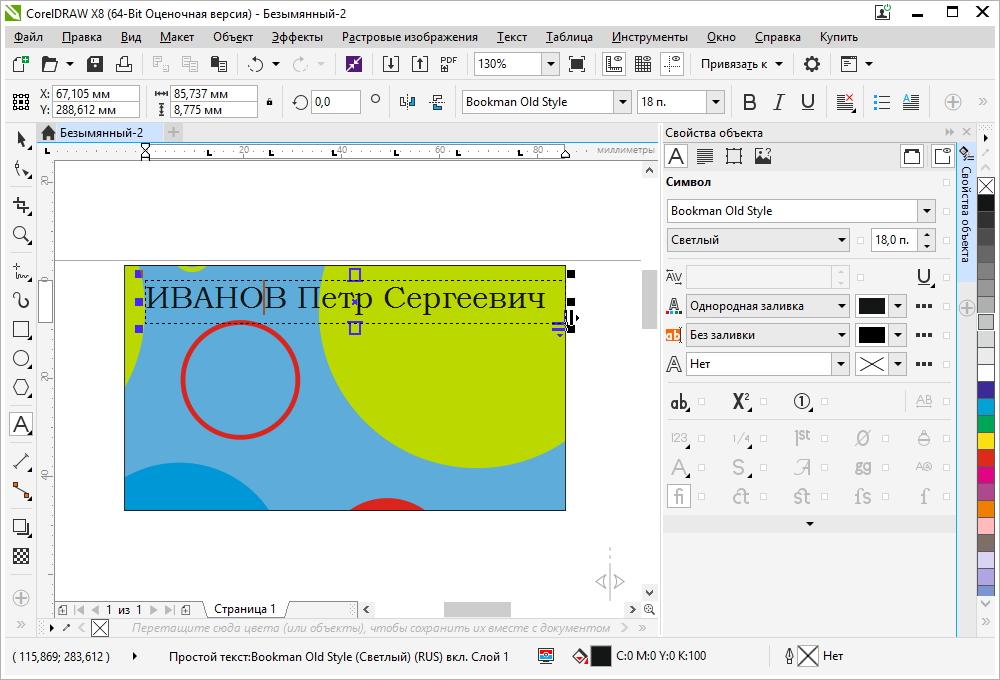Select the Drop shadow tool

pyautogui.click(x=22, y=528)
